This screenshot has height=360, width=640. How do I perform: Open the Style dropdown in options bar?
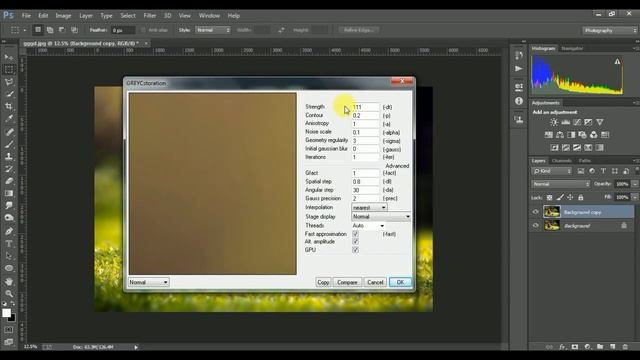[213, 30]
